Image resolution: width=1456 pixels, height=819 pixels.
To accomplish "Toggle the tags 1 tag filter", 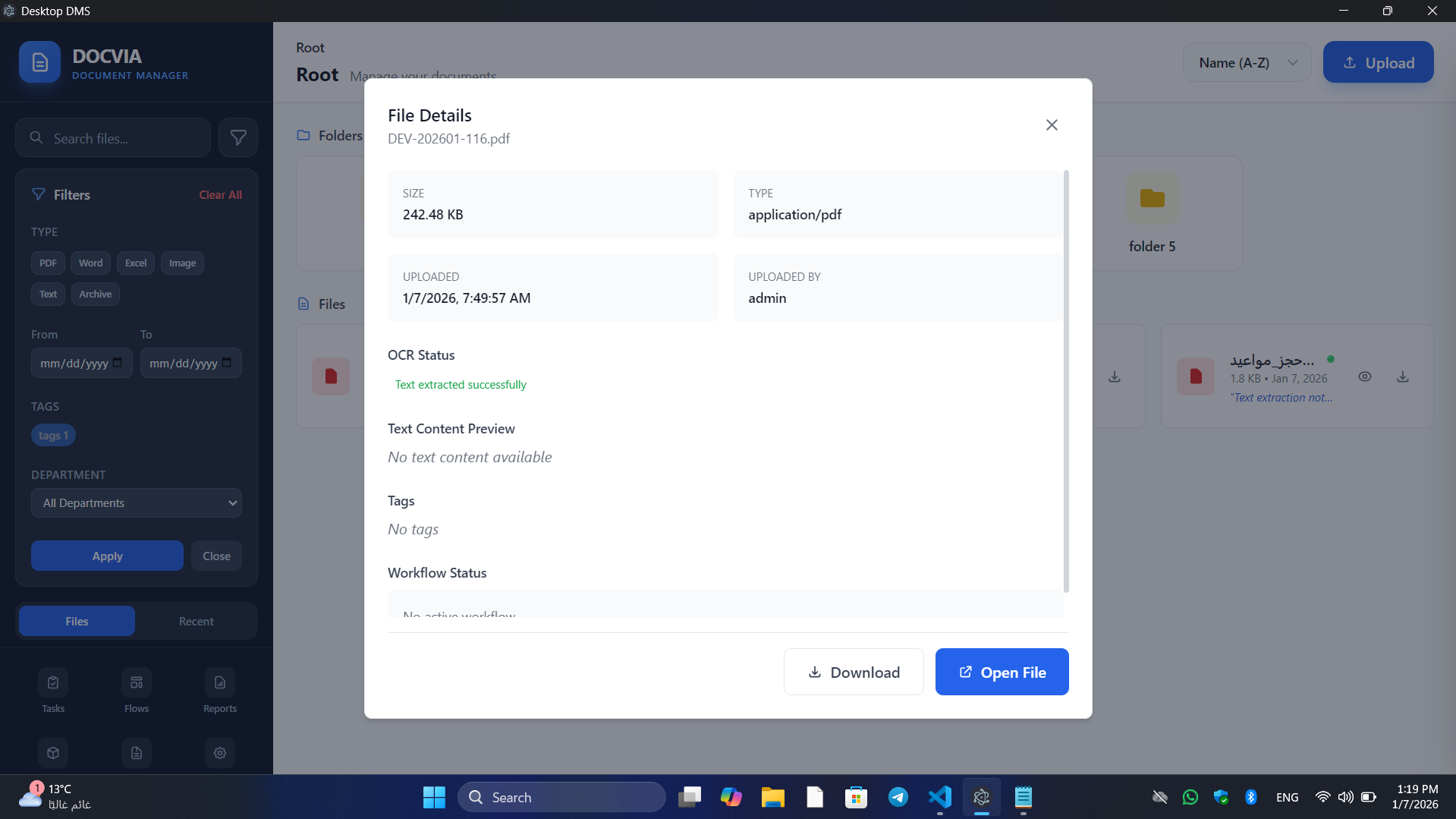I will (53, 435).
